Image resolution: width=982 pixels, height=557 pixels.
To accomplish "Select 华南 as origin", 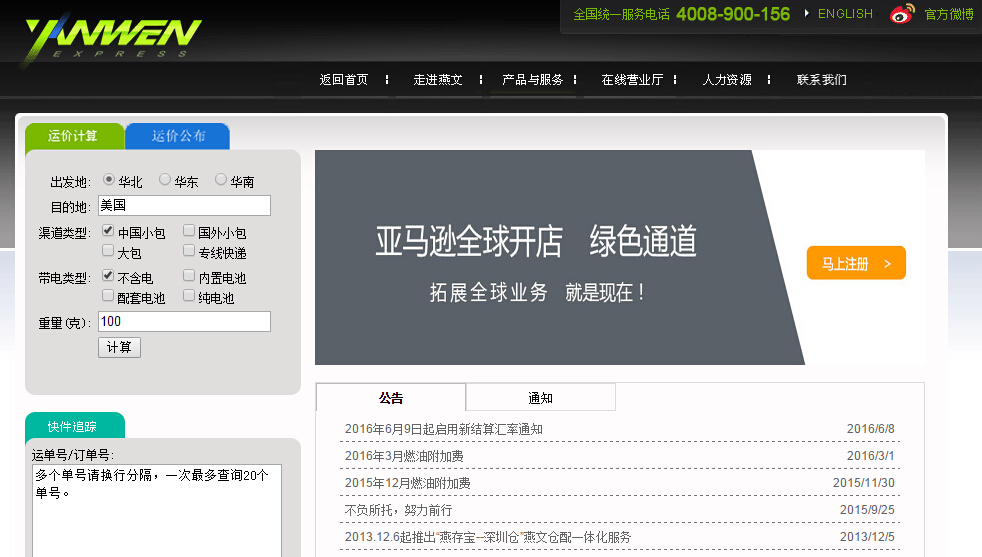I will (220, 180).
